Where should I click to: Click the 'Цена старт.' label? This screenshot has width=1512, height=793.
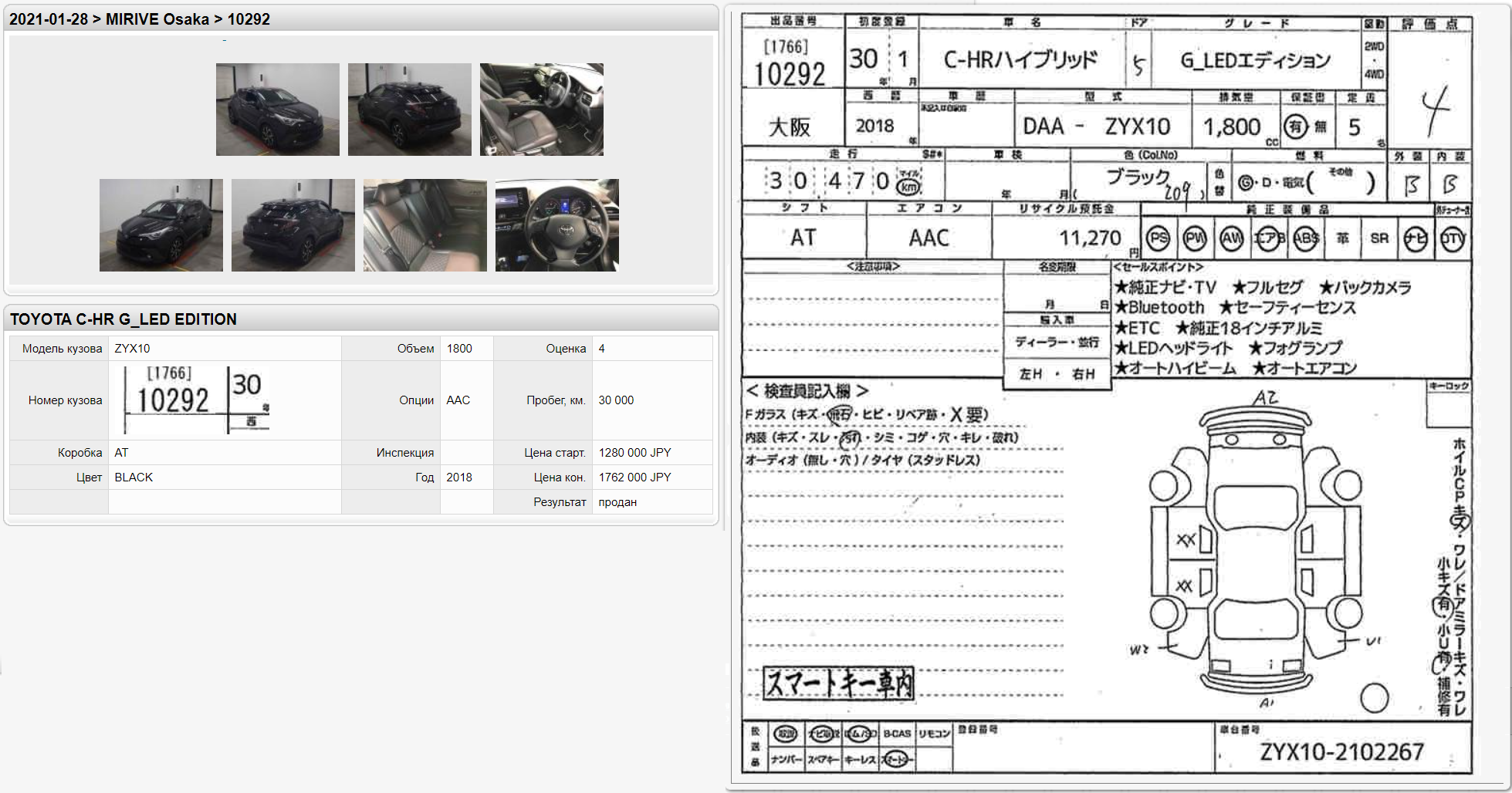555,453
